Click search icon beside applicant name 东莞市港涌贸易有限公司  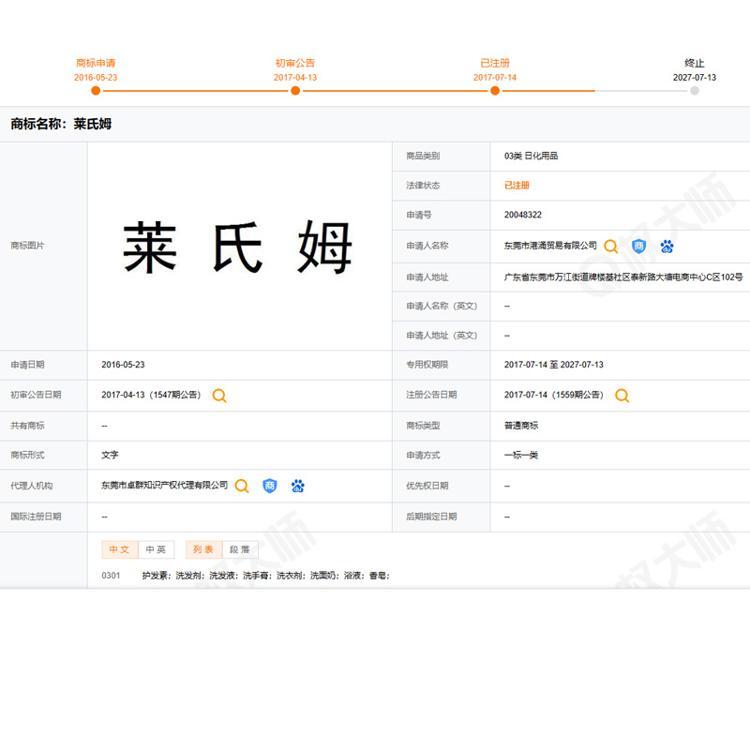611,246
